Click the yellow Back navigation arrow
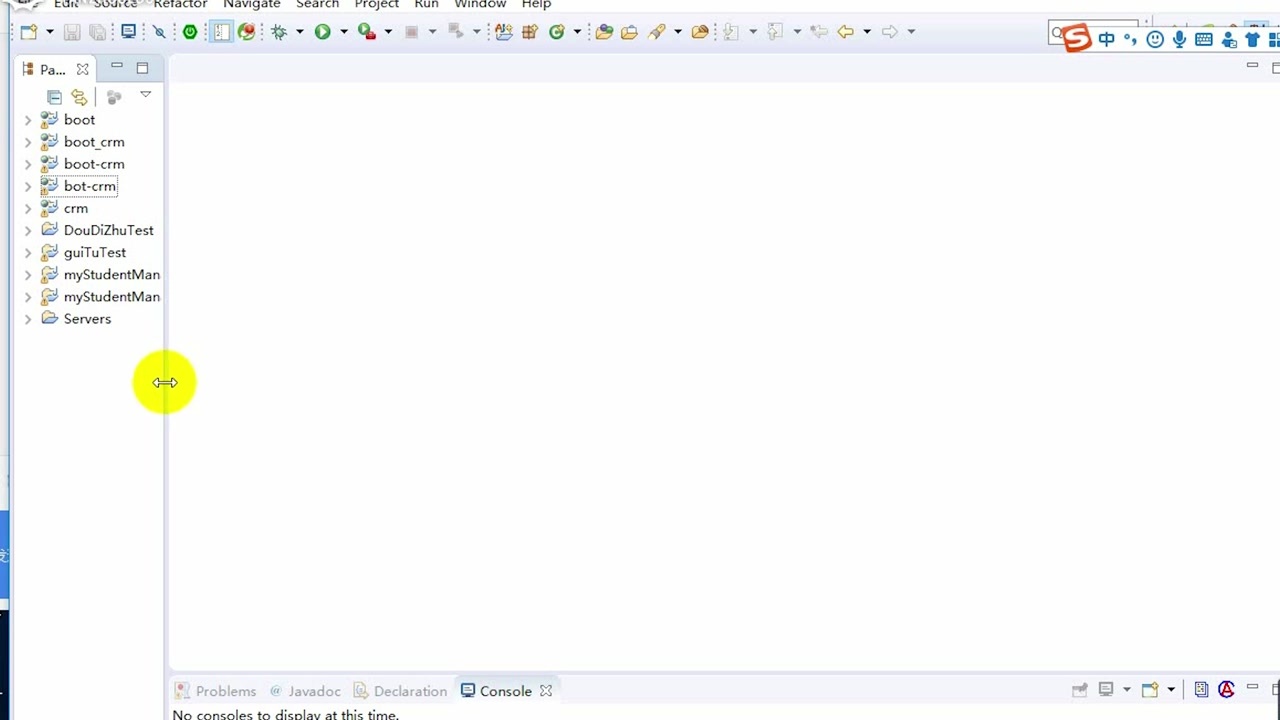Image resolution: width=1280 pixels, height=720 pixels. pyautogui.click(x=846, y=32)
